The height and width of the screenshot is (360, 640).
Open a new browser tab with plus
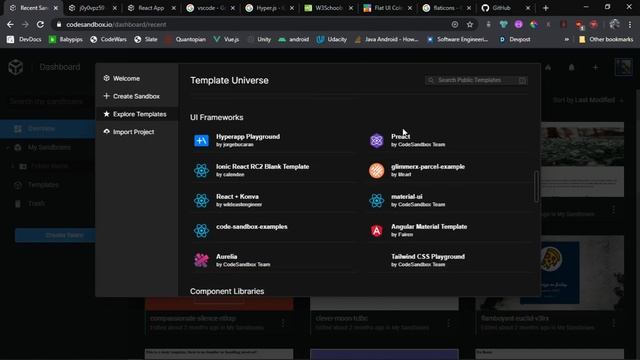[x=545, y=8]
